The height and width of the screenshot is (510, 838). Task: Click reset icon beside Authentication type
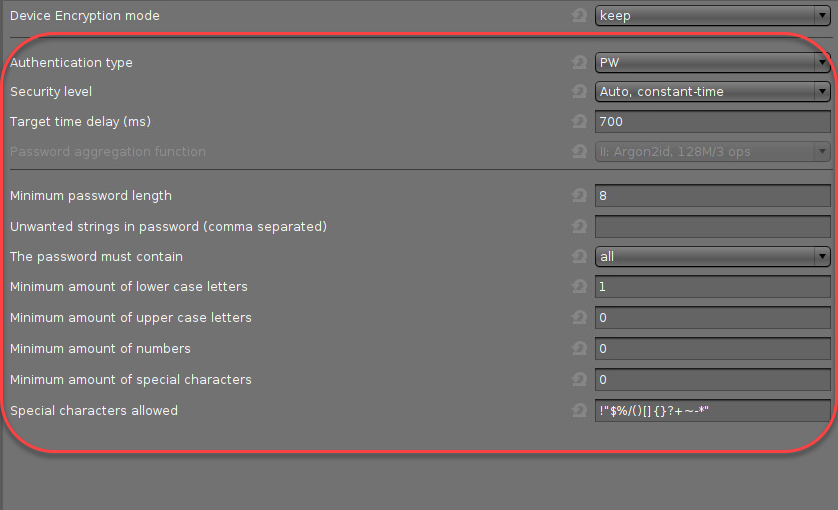pyautogui.click(x=579, y=63)
